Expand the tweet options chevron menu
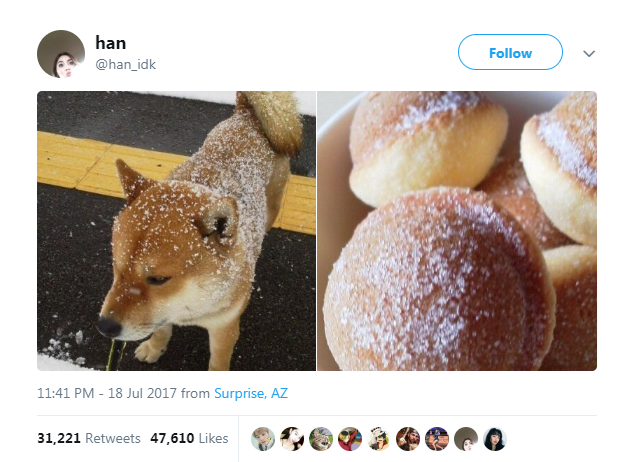This screenshot has width=635, height=462. 588,53
